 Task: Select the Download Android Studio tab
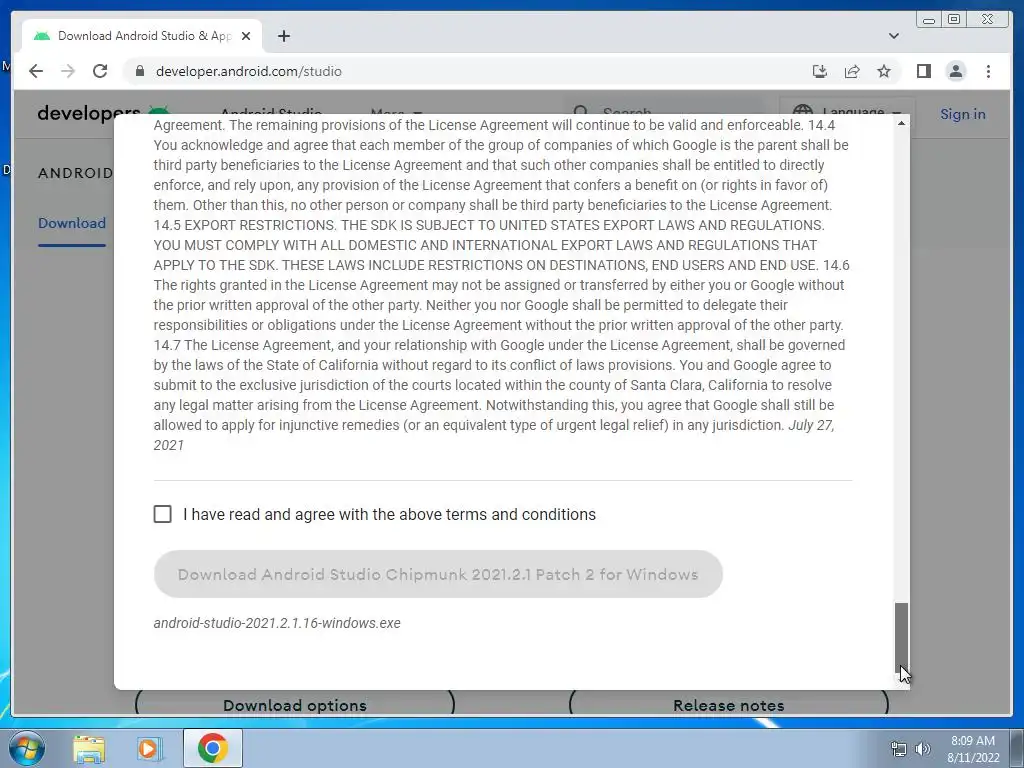pyautogui.click(x=142, y=36)
